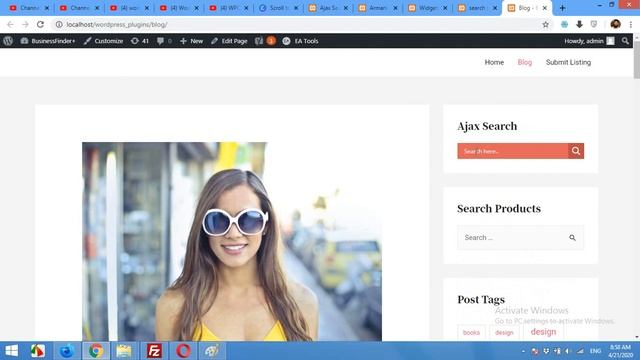The width and height of the screenshot is (640, 360).
Task: Switch to the 'Widget' tab
Action: pyautogui.click(x=428, y=8)
